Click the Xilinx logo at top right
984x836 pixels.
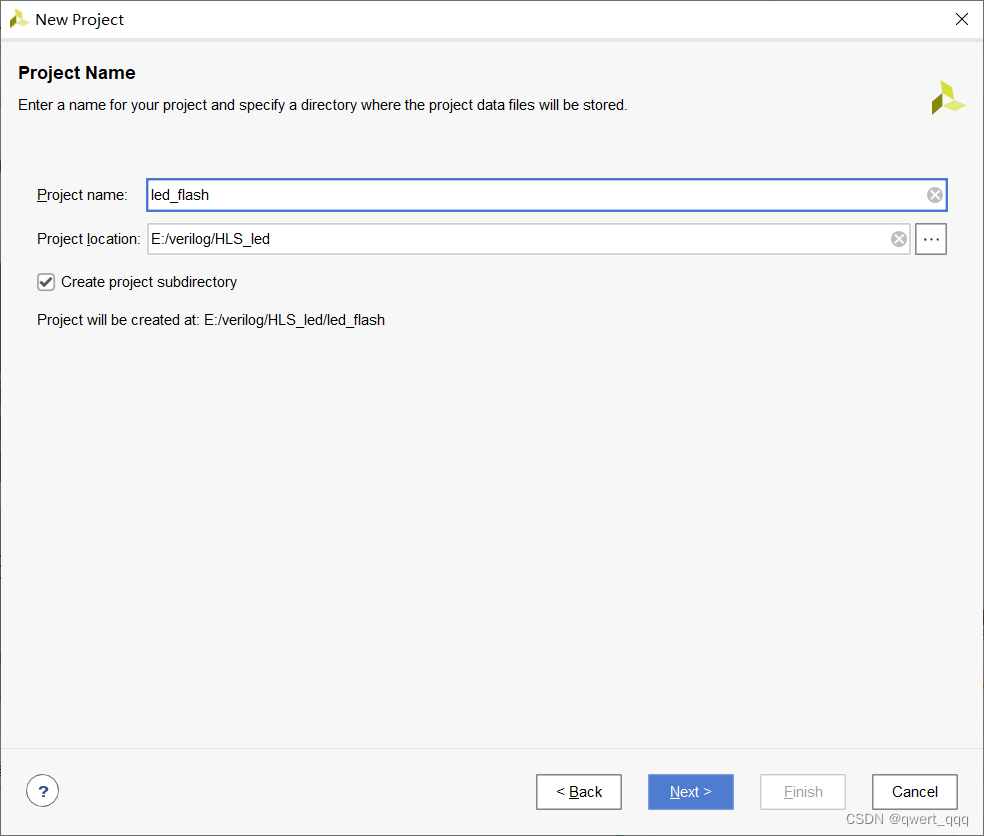point(948,98)
